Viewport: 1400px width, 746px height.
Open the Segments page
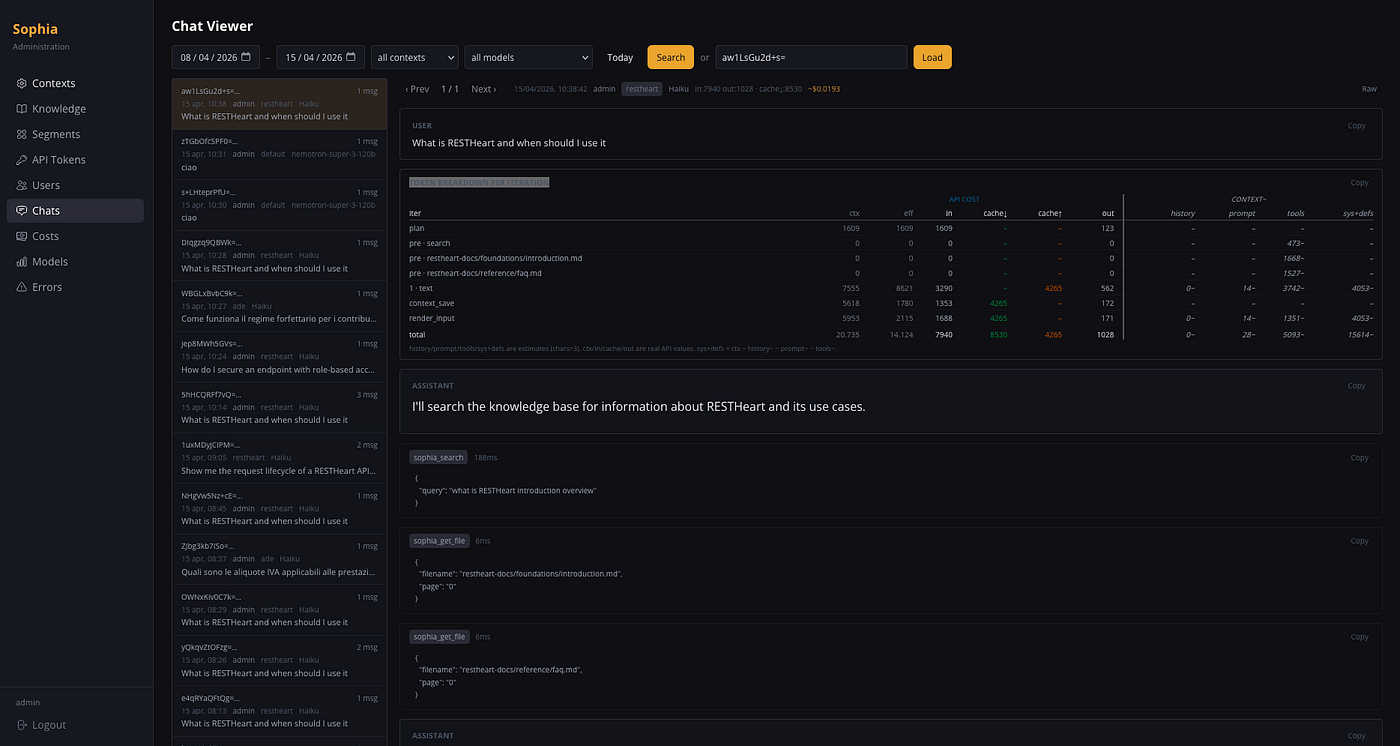pos(76,135)
